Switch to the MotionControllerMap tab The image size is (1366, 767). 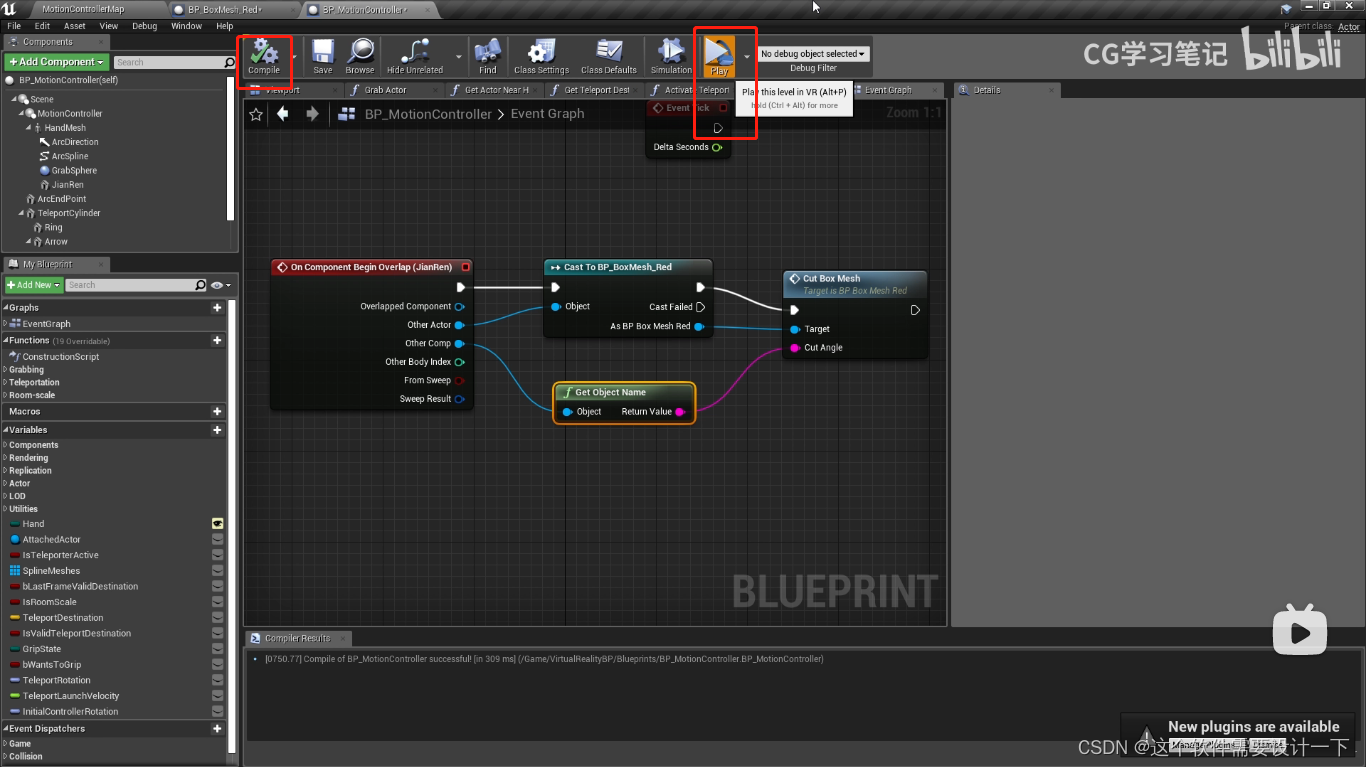(84, 9)
